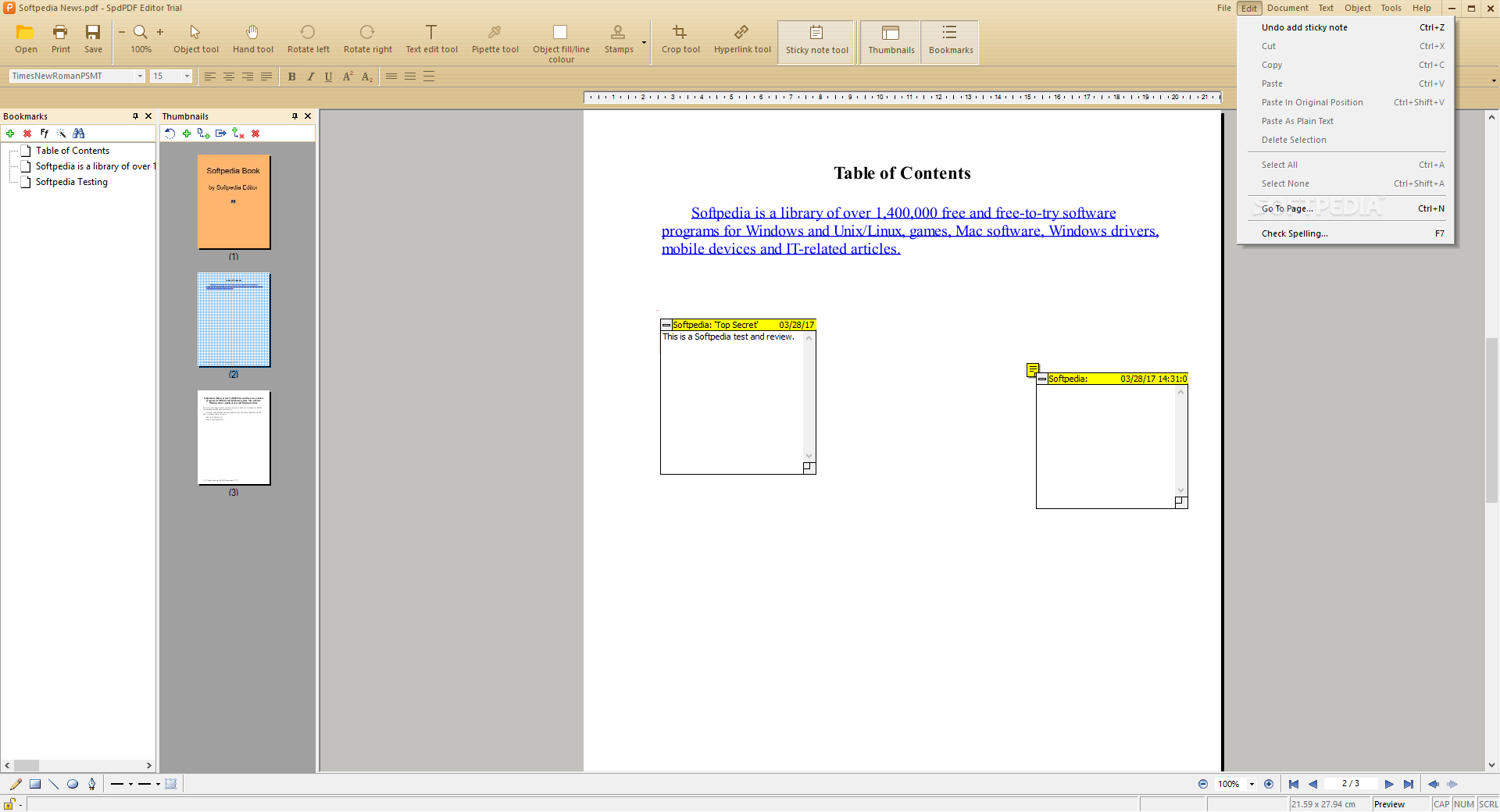This screenshot has width=1500, height=812.
Task: Jump to the last page
Action: (1409, 784)
